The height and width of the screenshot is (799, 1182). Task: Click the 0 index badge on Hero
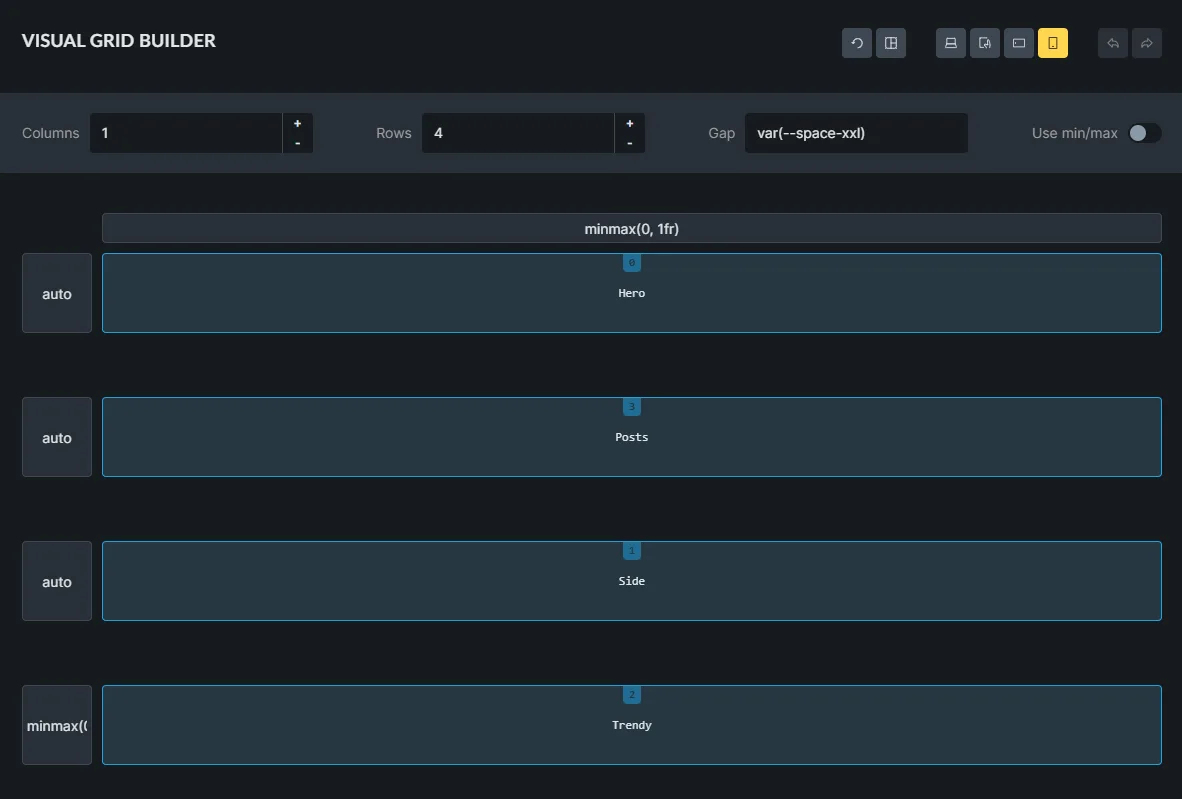(632, 262)
